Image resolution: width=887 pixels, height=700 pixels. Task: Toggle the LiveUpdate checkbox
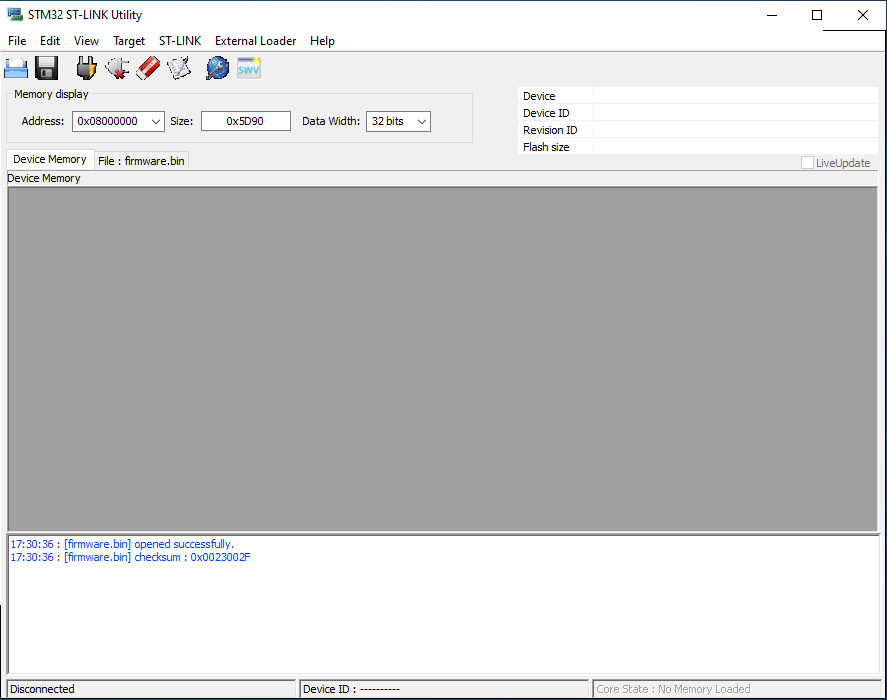807,163
